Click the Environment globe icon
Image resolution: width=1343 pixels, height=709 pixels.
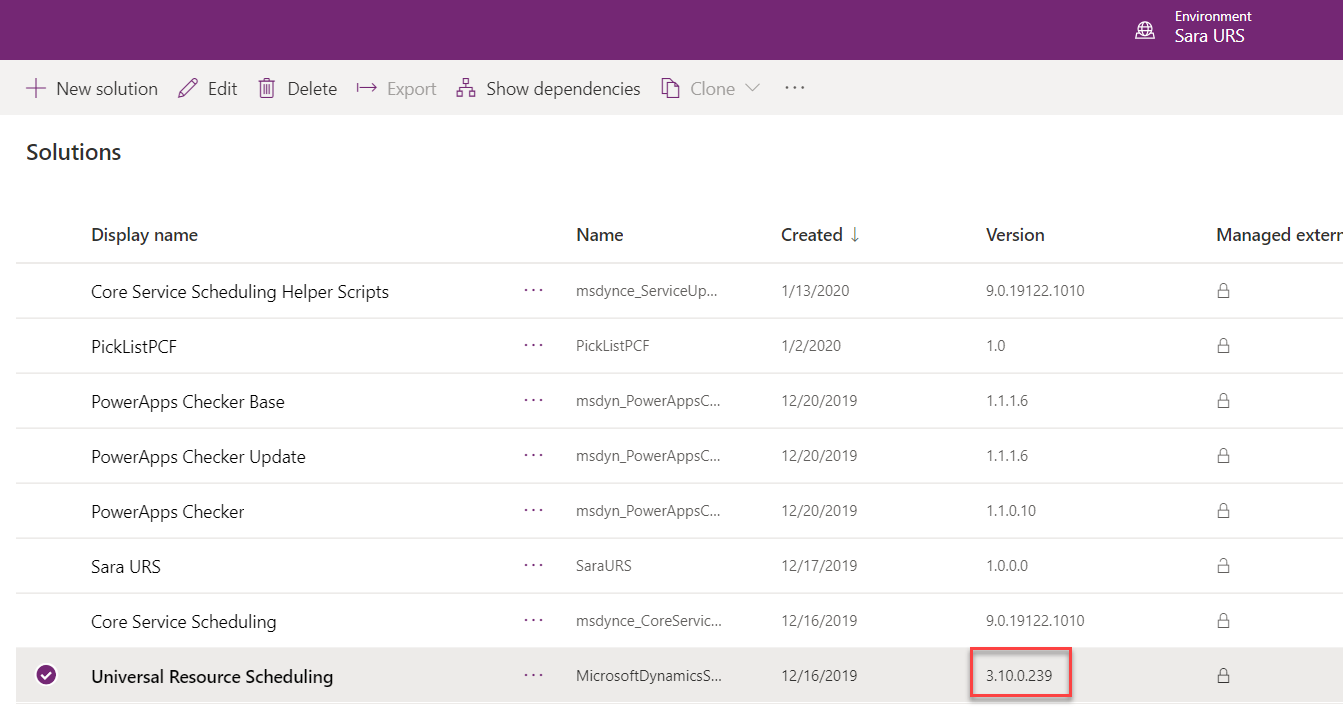(x=1144, y=29)
